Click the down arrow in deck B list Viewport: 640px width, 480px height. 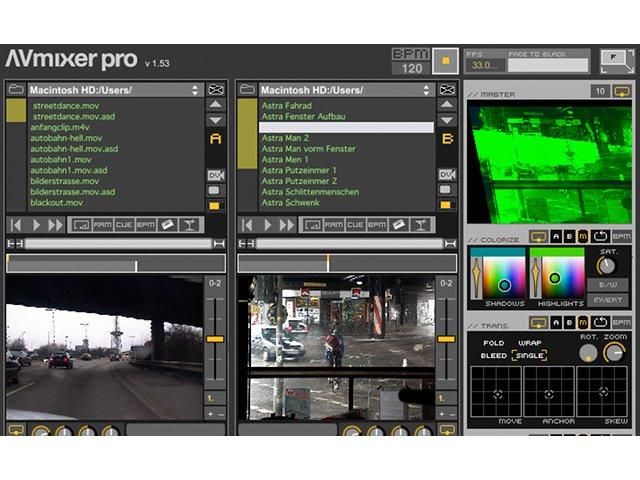coord(447,120)
